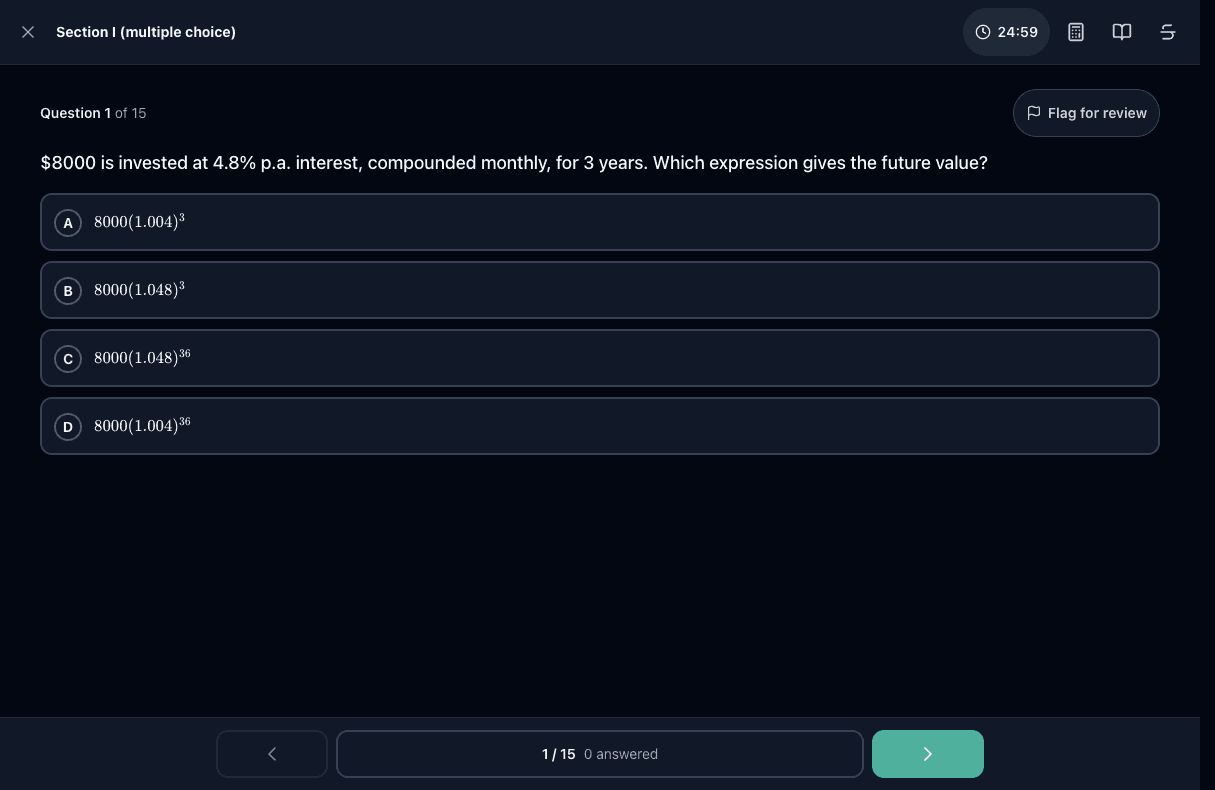Viewport: 1215px width, 790px height.
Task: Click the flag icon to mark question
Action: pos(1034,113)
